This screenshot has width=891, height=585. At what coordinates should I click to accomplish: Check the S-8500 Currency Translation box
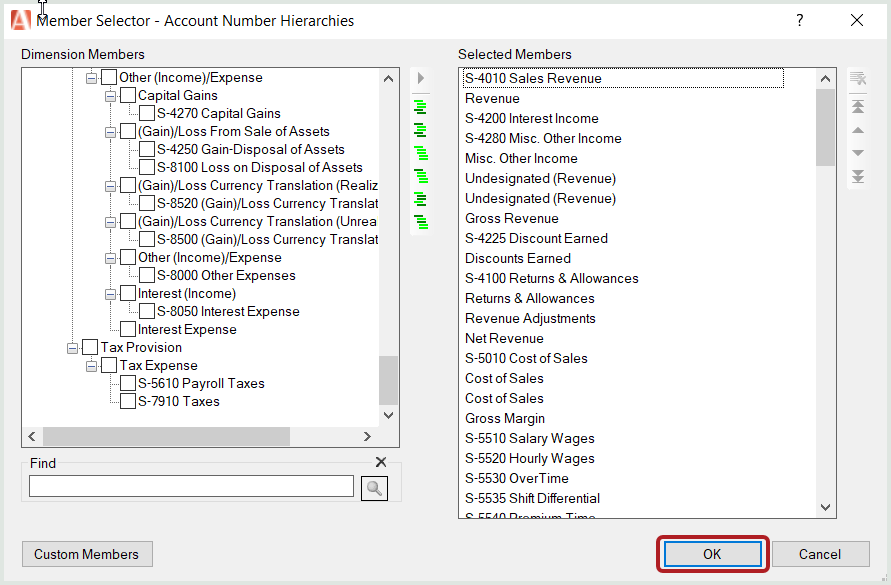[x=147, y=239]
